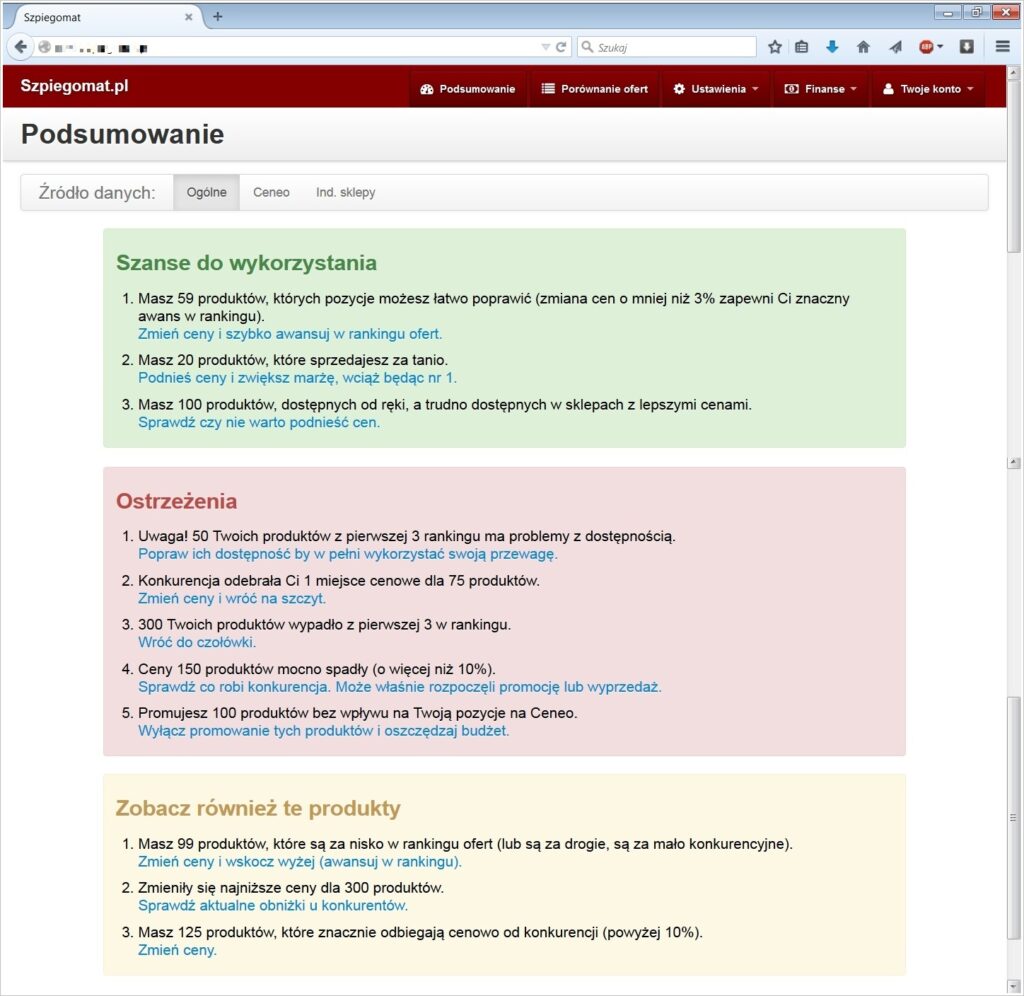Click link Wróć do czołówki
The height and width of the screenshot is (996, 1024).
[197, 643]
